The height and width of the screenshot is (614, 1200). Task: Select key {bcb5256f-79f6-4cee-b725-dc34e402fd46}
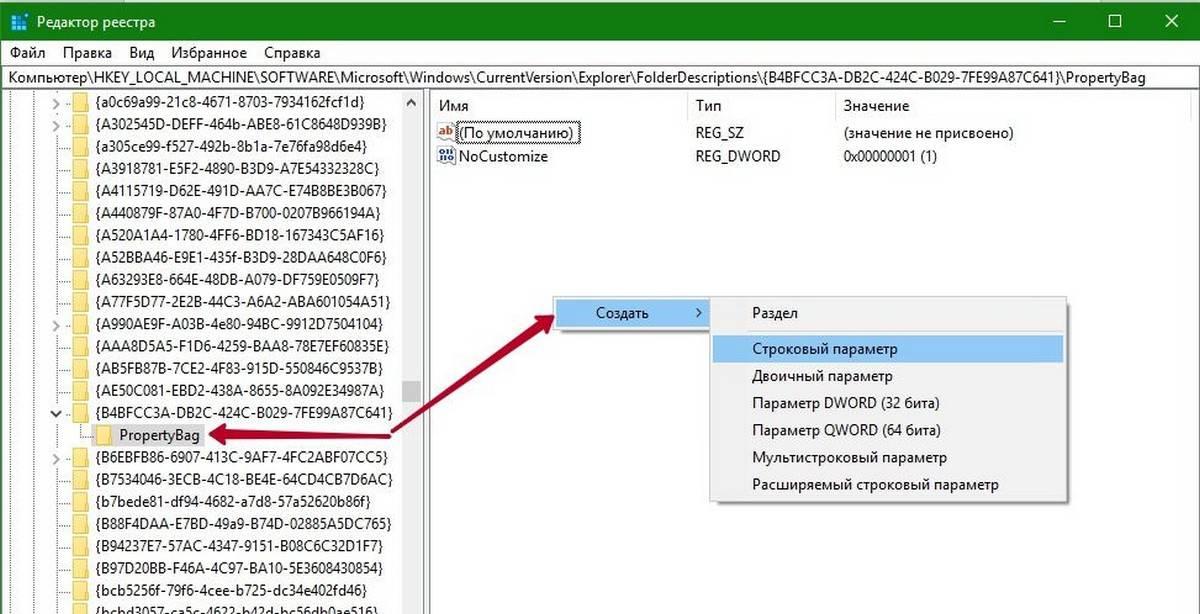click(x=231, y=590)
